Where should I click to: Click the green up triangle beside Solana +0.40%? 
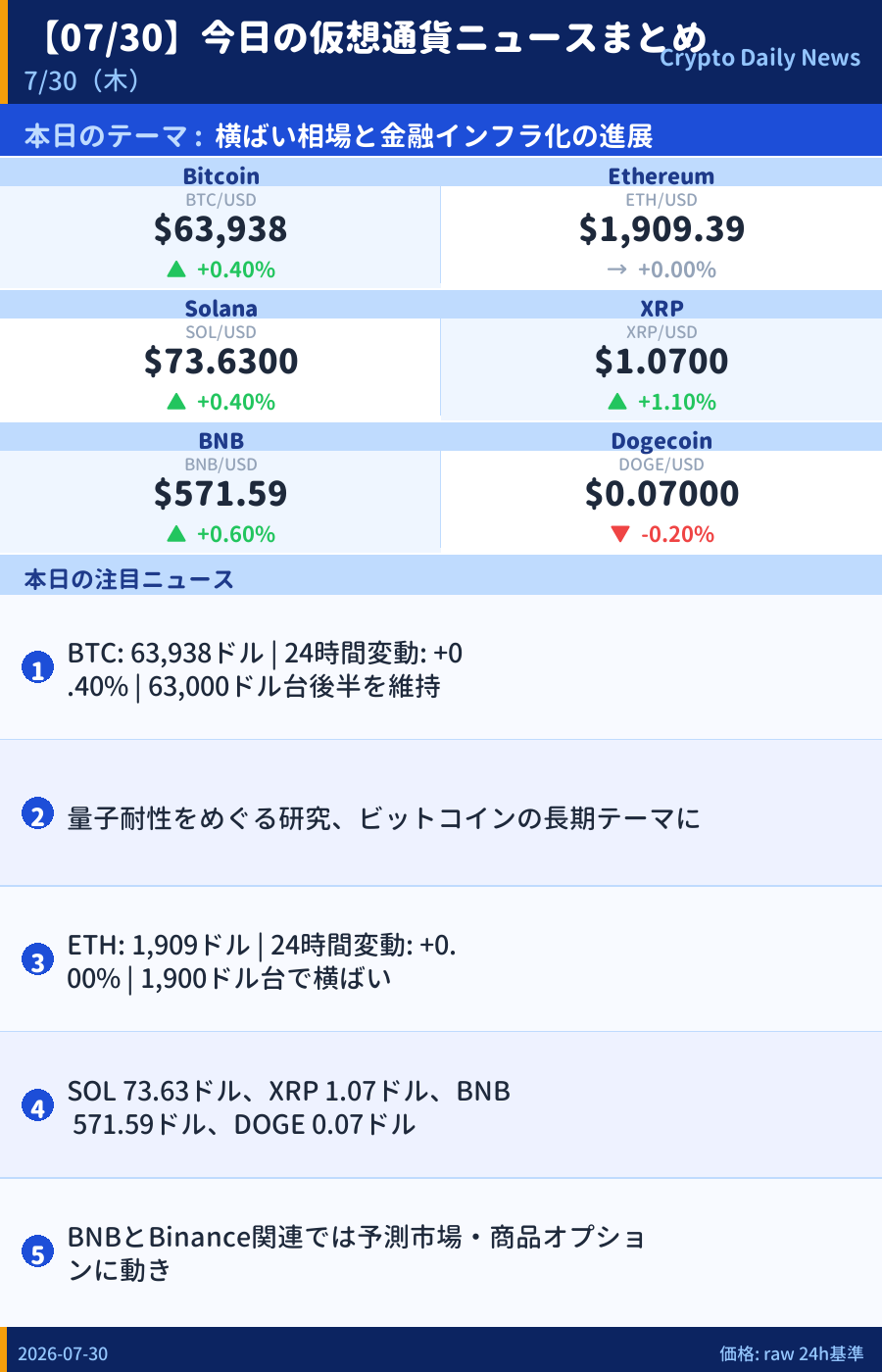[176, 402]
